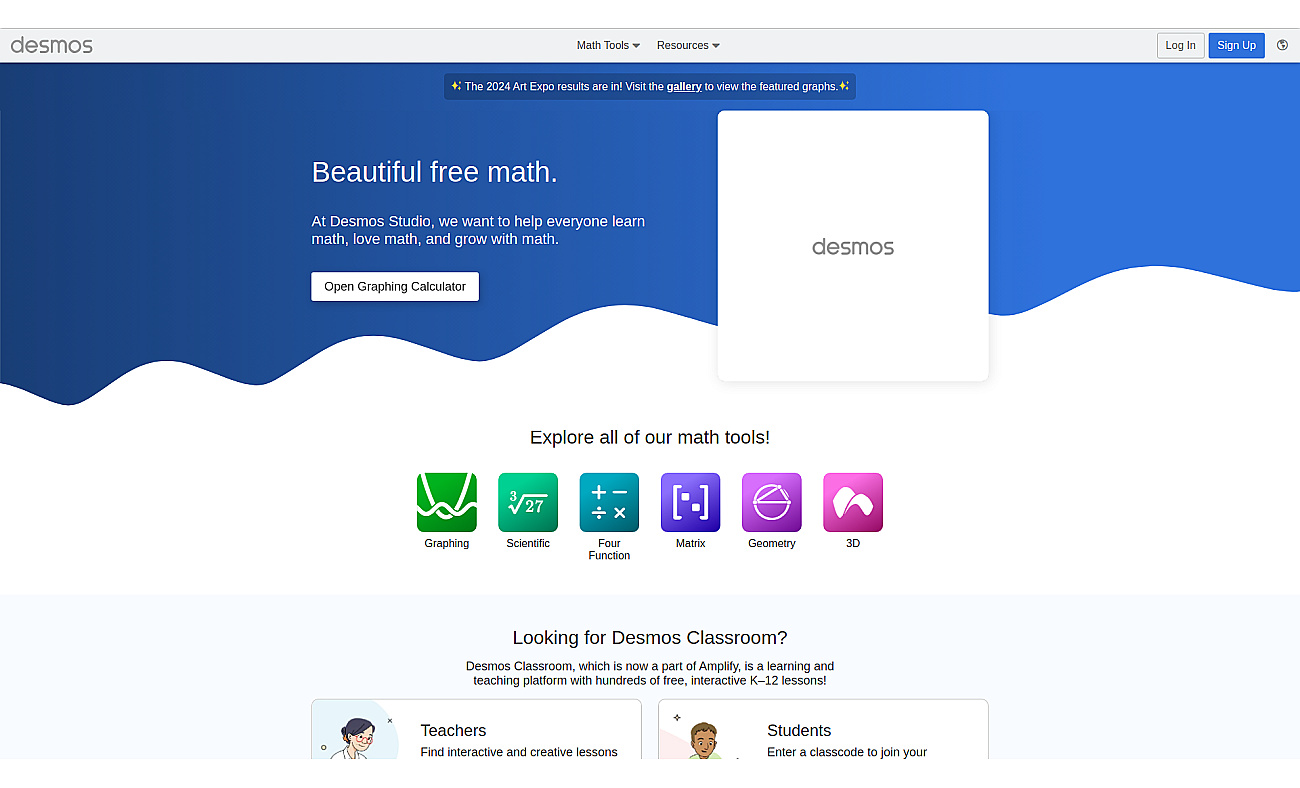Click the Geometry label text

772,544
